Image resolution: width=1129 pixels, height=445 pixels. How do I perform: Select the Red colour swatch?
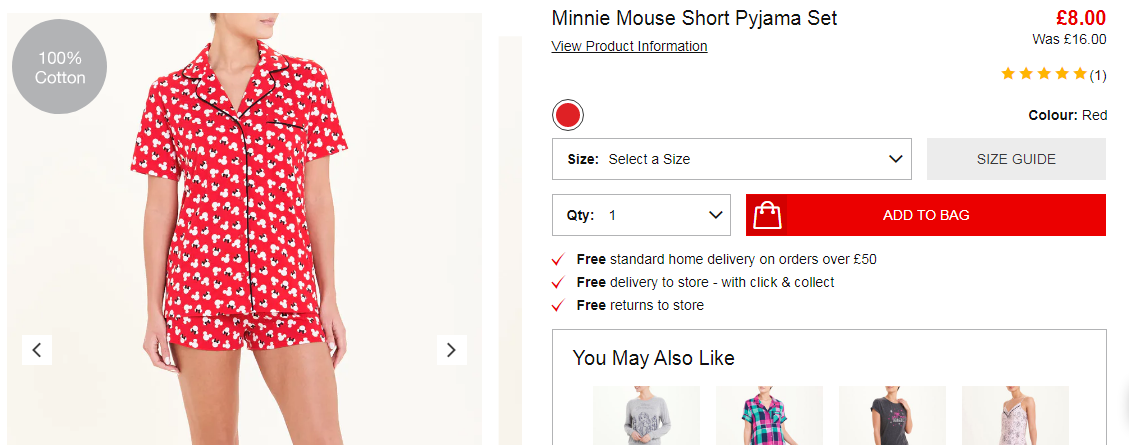click(567, 115)
